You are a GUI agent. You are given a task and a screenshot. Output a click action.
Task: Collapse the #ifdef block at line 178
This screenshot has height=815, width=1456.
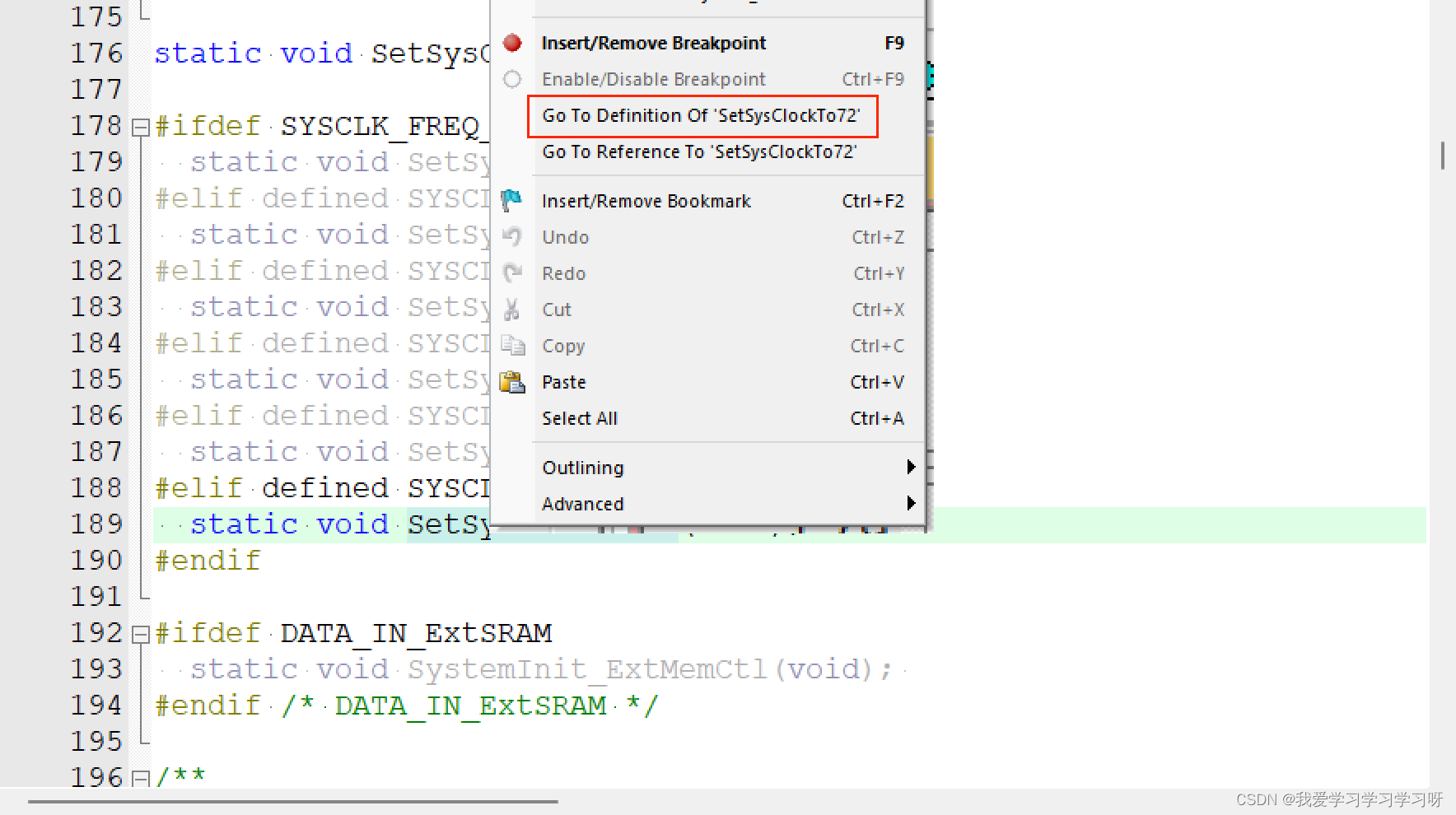tap(141, 128)
